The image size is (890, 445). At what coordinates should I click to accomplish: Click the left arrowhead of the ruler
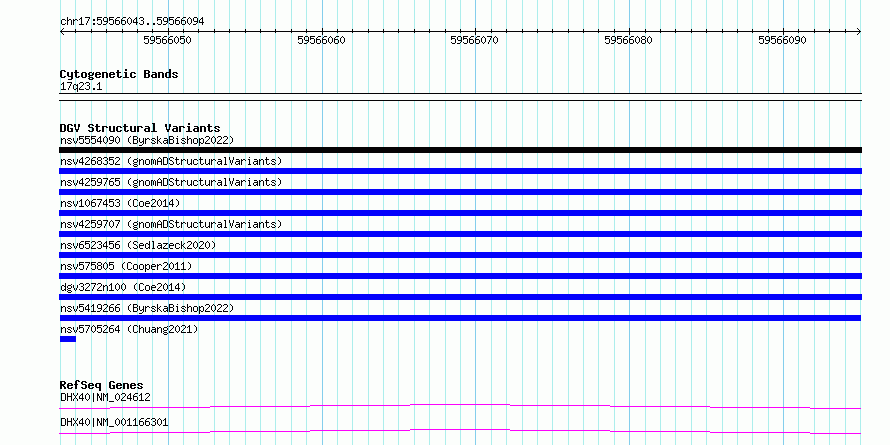pyautogui.click(x=62, y=32)
